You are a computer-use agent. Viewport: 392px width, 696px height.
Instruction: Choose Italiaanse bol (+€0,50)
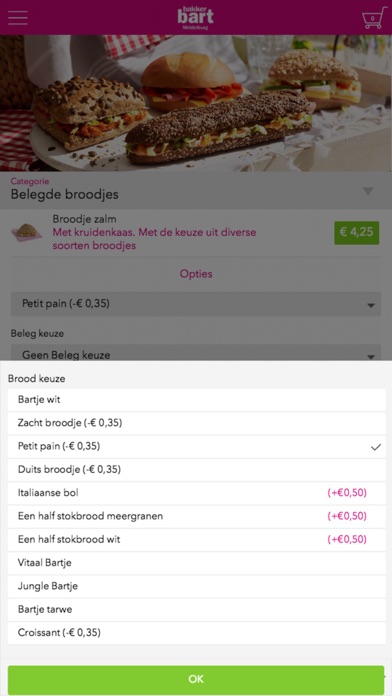point(196,493)
